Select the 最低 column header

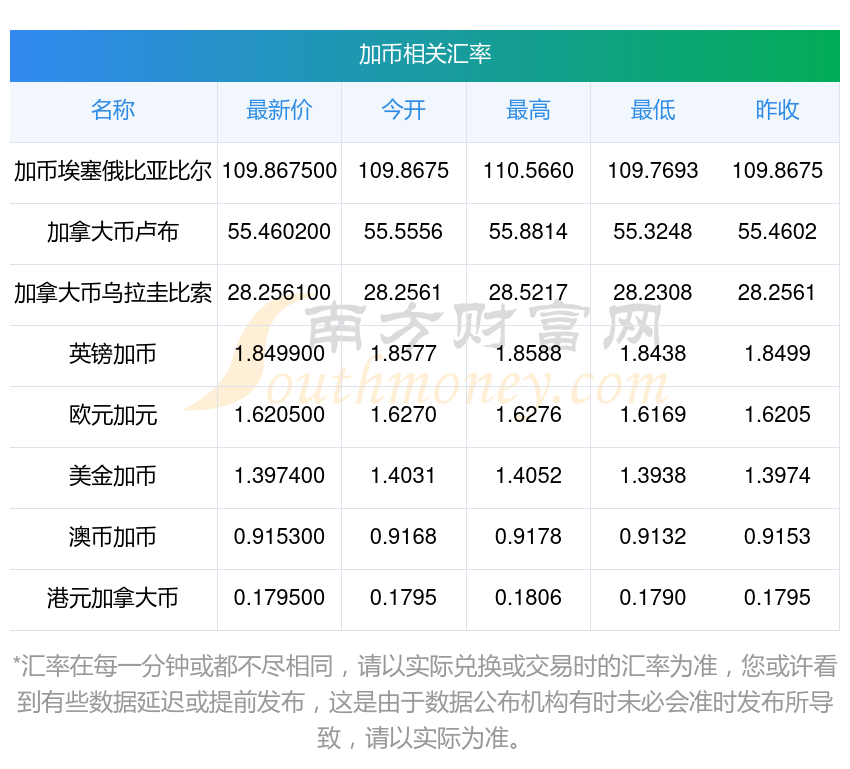tap(652, 111)
